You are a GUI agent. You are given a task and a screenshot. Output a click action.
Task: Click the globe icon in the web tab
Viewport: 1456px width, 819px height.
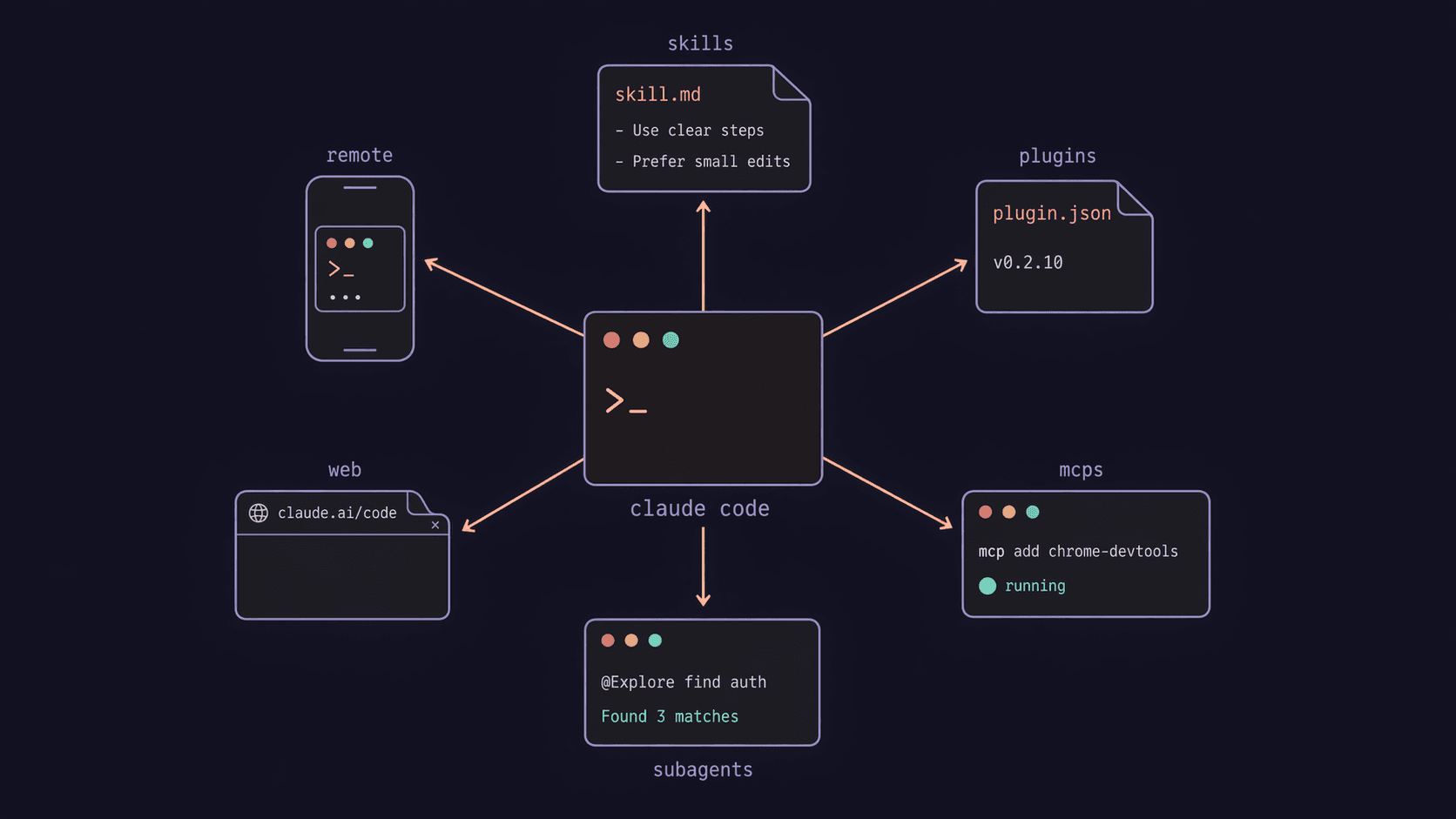[259, 513]
